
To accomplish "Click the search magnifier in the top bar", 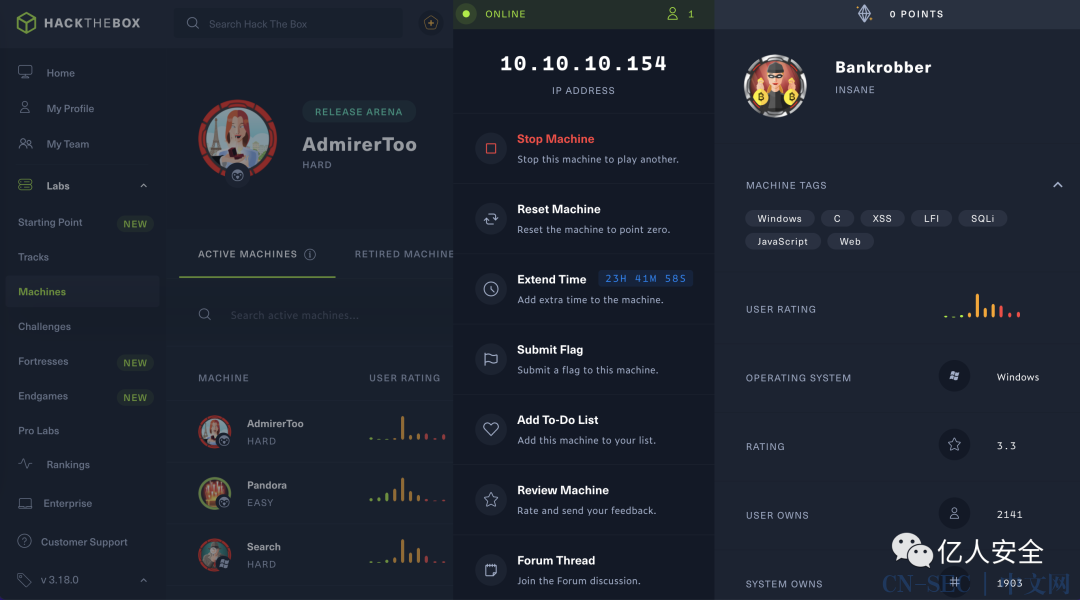I will pos(193,23).
